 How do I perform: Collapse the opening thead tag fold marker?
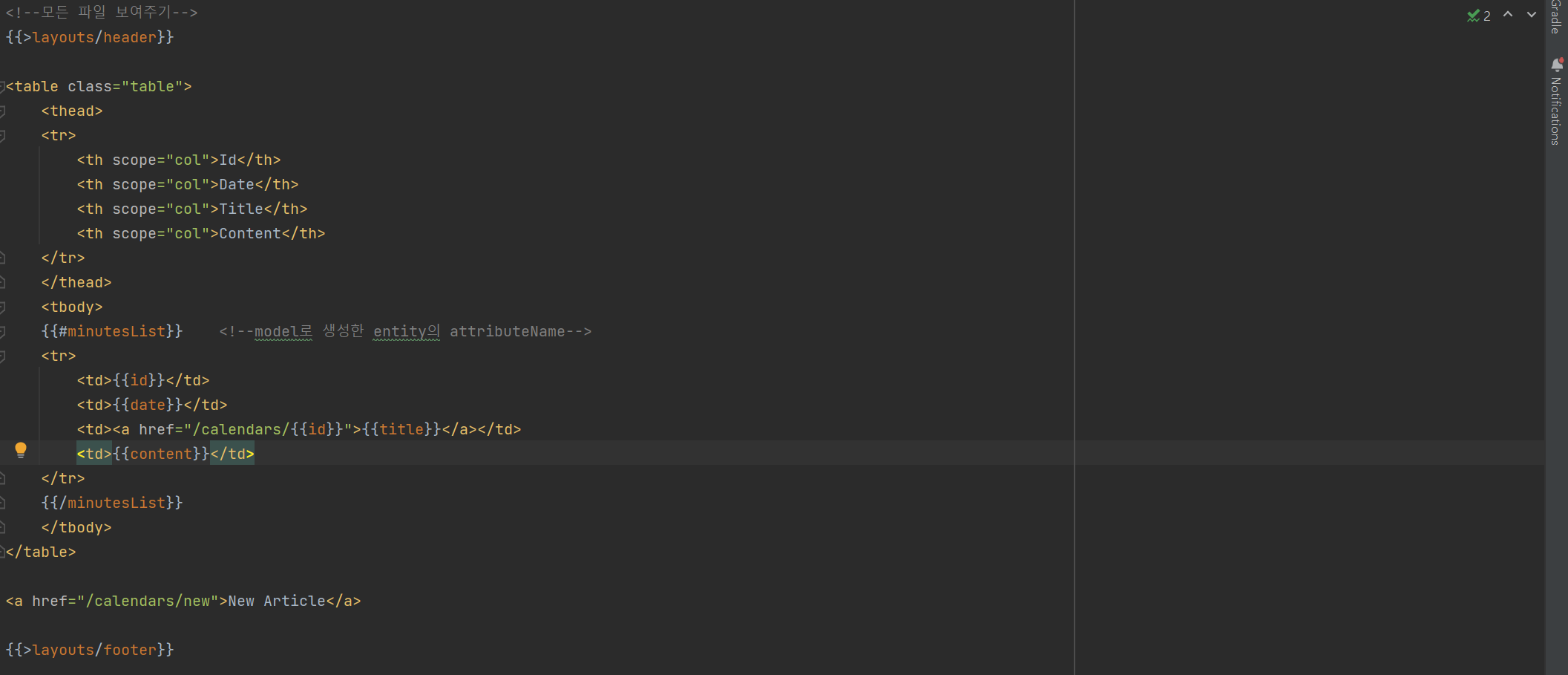[x=2, y=111]
